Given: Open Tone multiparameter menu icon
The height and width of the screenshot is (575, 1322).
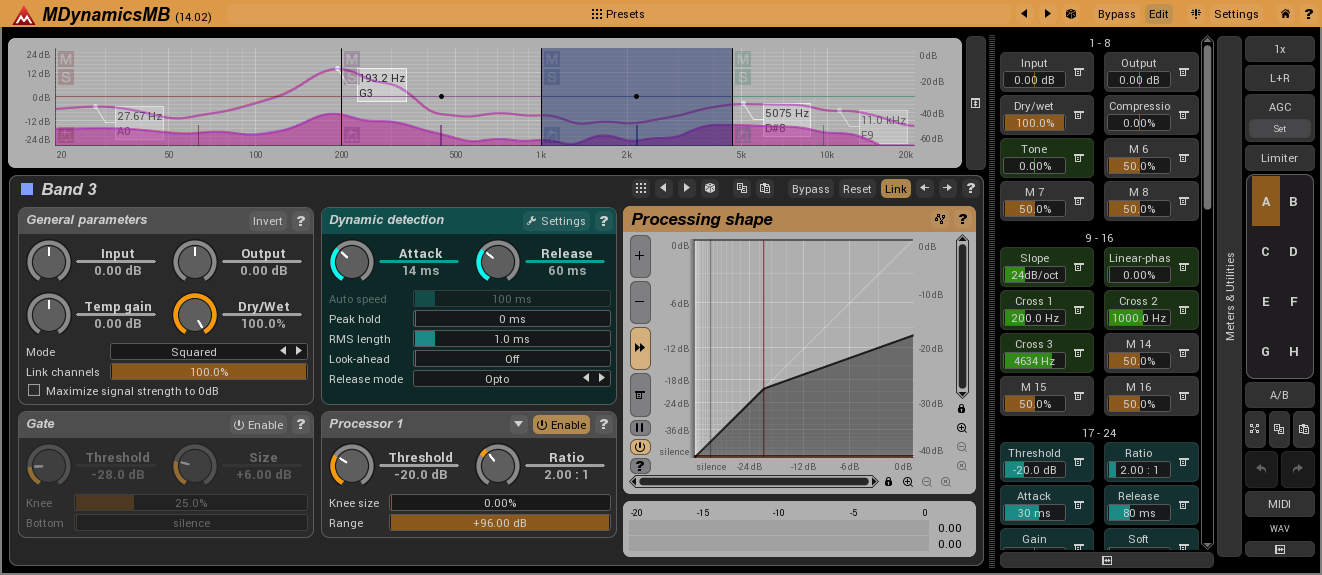Looking at the screenshot, I should [x=1079, y=158].
